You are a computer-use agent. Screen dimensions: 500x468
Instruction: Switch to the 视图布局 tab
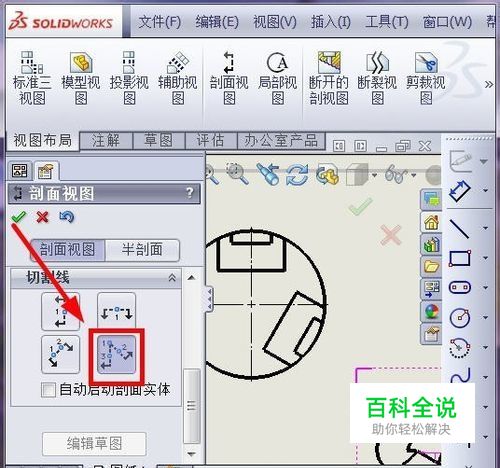[42, 140]
